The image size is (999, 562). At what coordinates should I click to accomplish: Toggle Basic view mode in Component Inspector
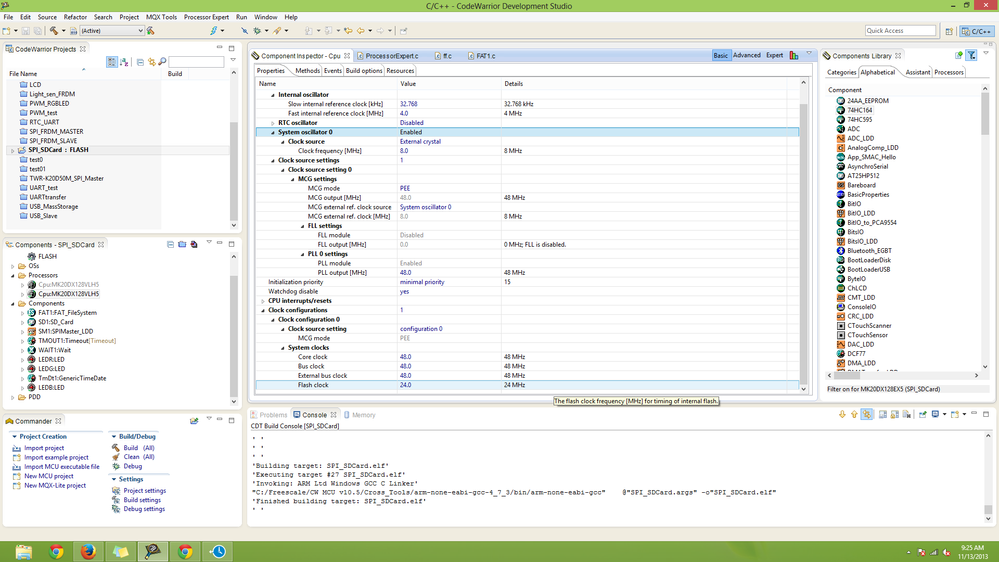tap(721, 55)
